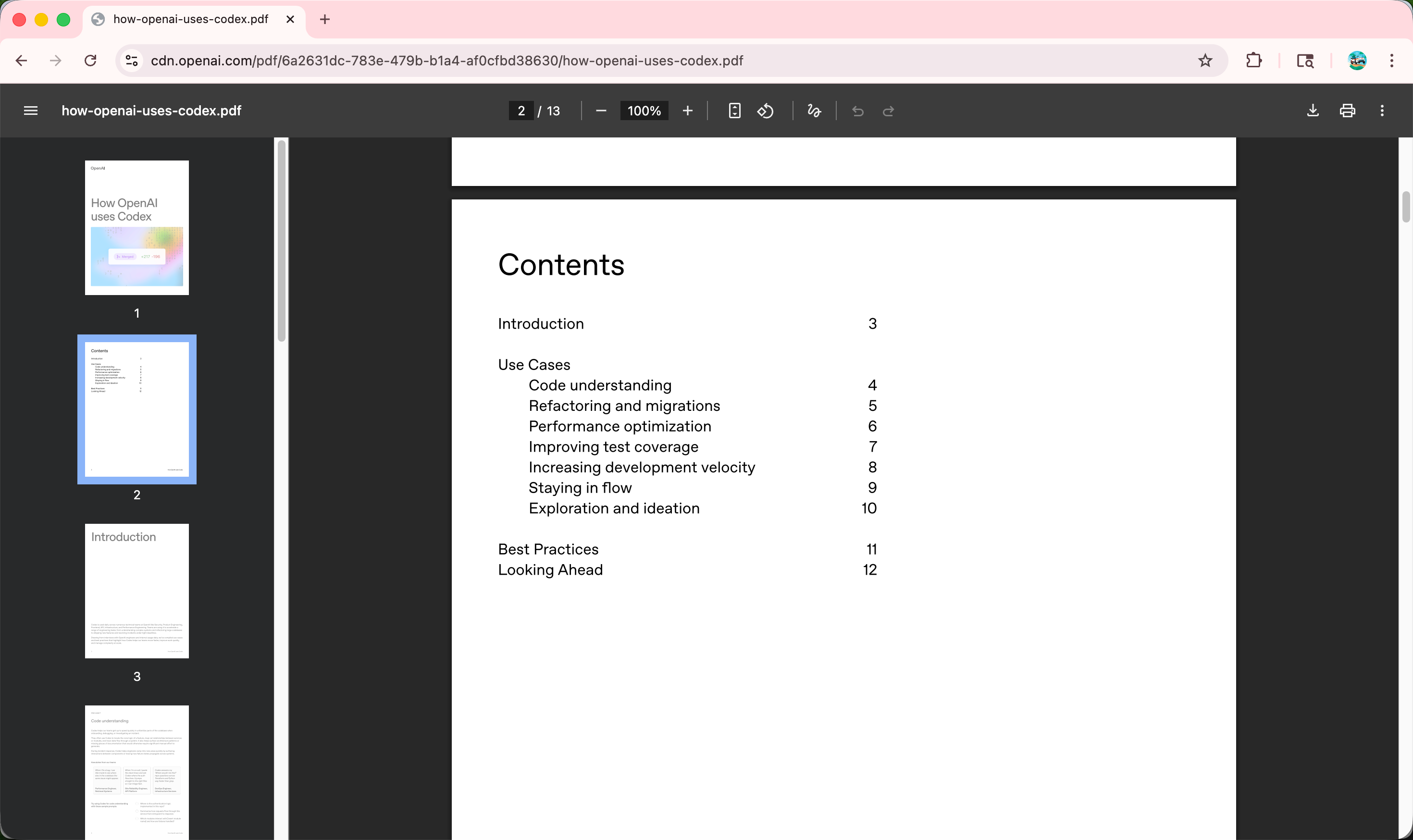This screenshot has height=840, width=1413.
Task: Open the PDF viewer more actions menu
Action: pyautogui.click(x=1382, y=111)
